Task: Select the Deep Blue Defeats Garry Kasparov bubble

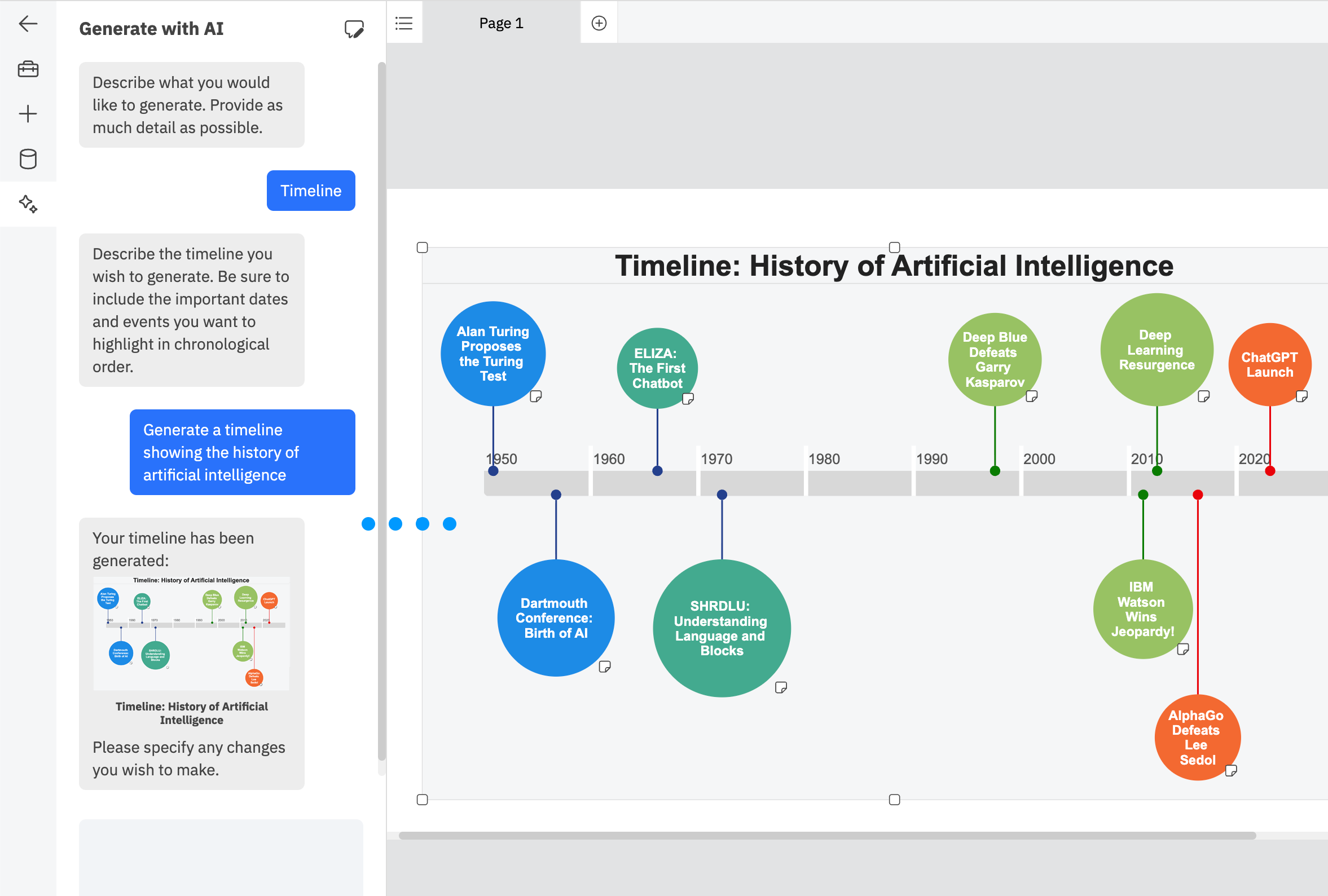Action: (x=995, y=359)
